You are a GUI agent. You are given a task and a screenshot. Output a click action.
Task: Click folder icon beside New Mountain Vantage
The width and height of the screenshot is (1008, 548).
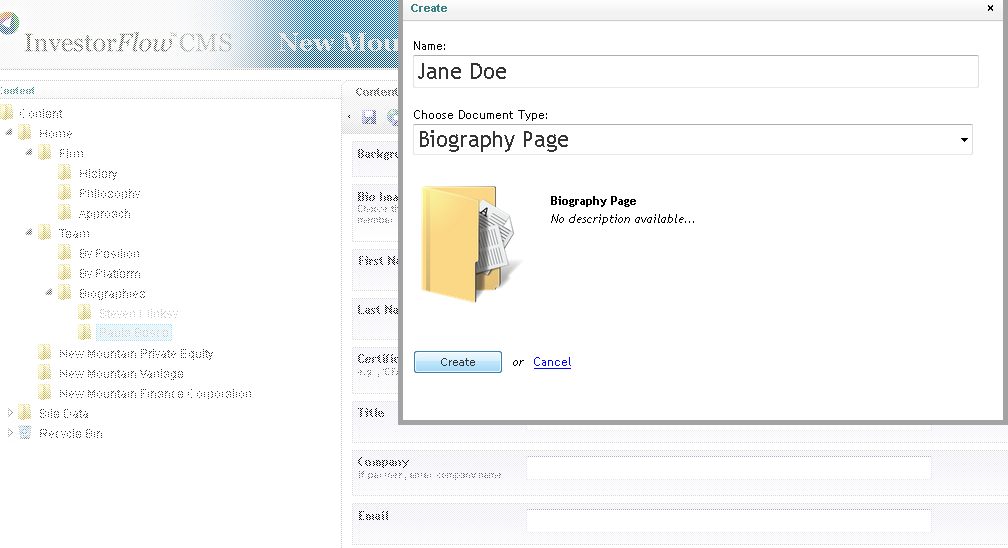tap(44, 373)
